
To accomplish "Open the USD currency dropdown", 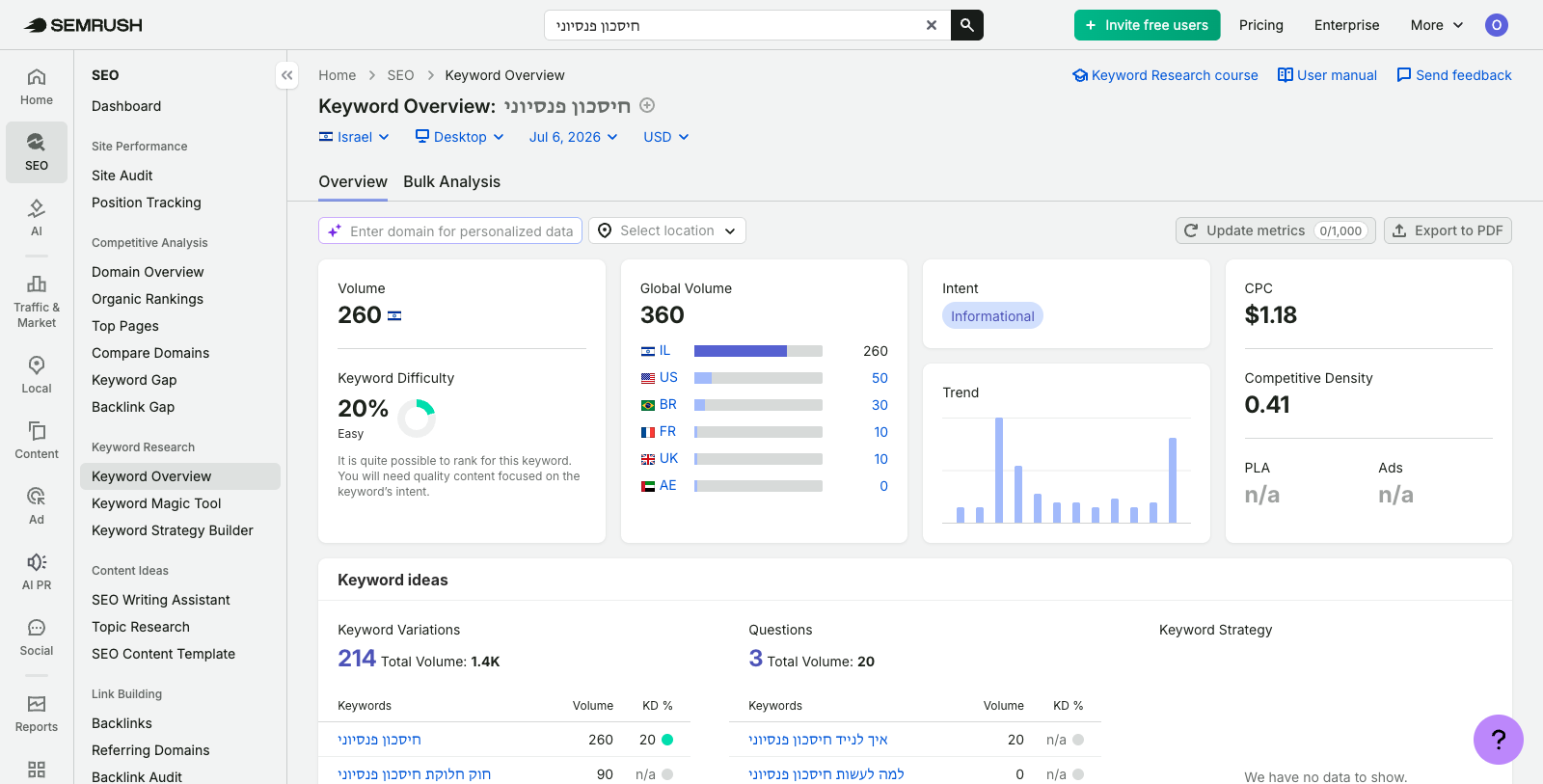I will (x=666, y=137).
